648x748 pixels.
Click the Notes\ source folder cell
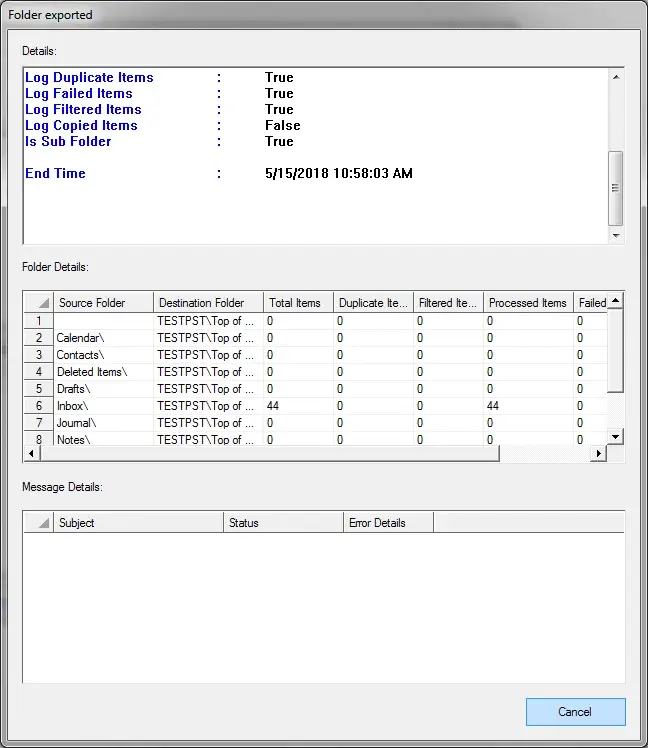[x=104, y=439]
